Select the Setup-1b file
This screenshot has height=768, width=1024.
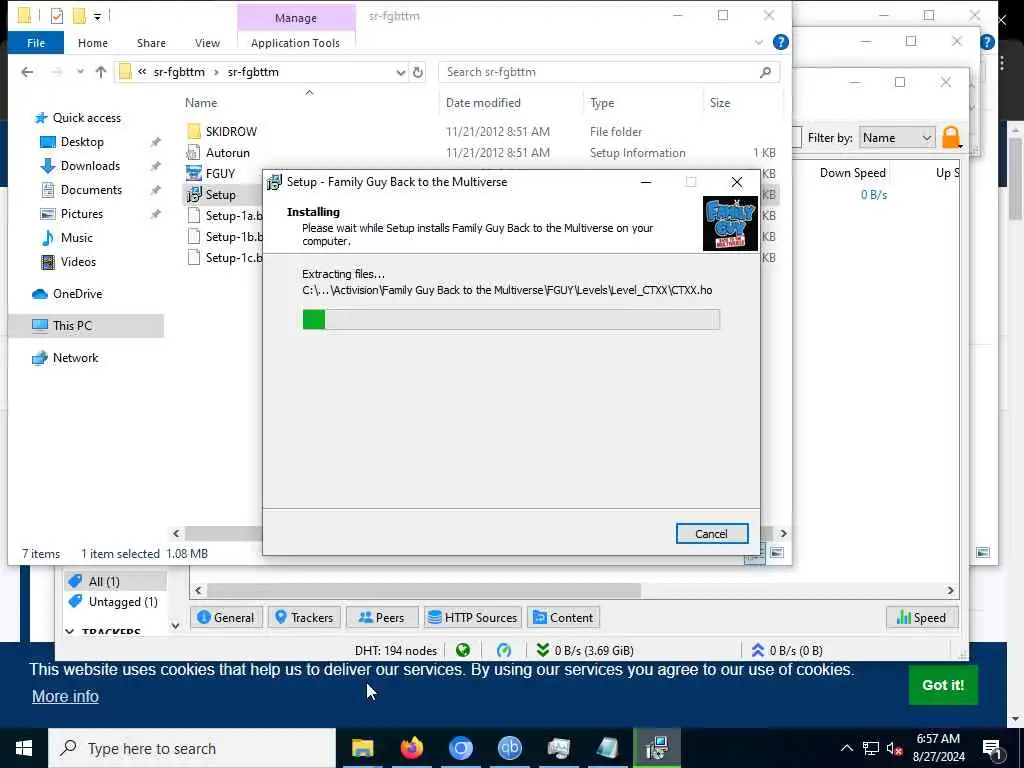pos(234,236)
